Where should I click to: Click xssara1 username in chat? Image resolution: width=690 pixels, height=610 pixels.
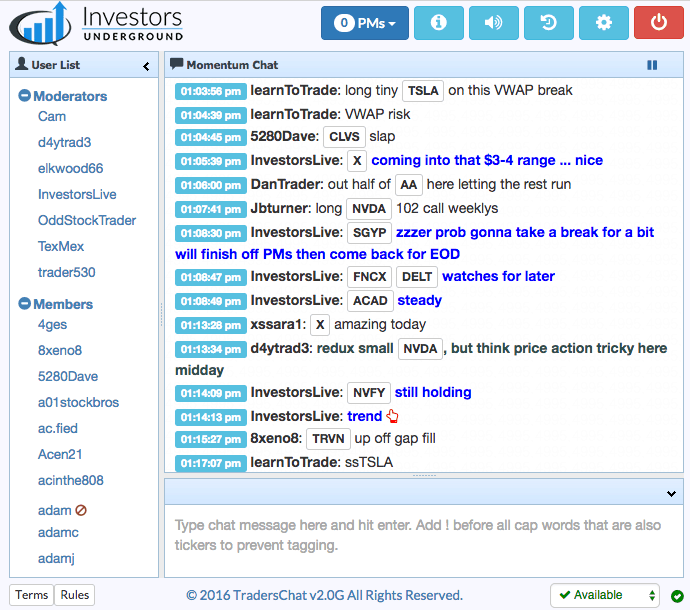pos(278,325)
